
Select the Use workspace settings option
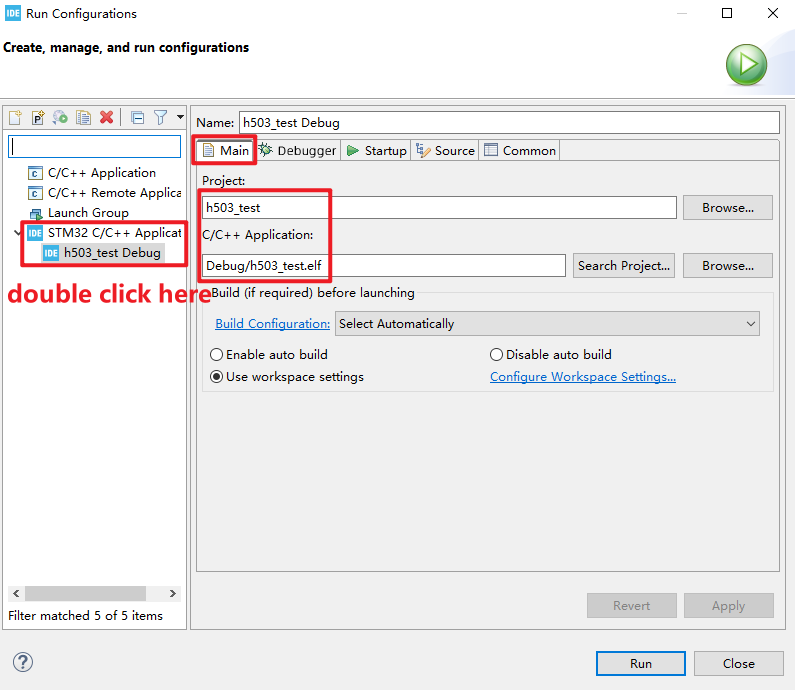tap(287, 377)
